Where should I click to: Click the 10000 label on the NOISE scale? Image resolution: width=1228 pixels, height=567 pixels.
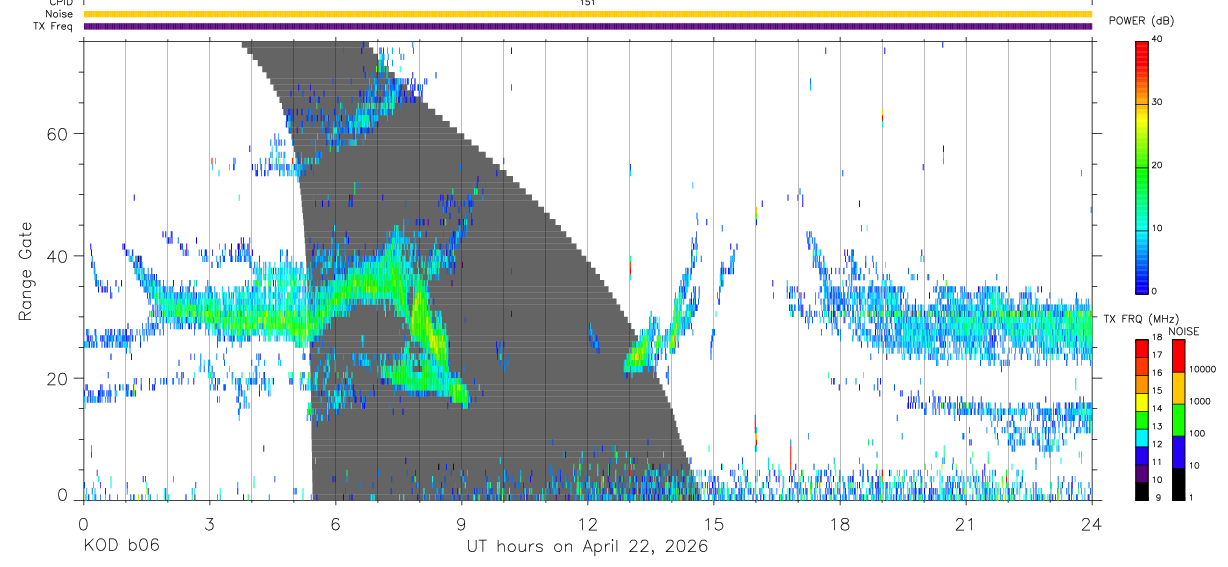click(x=1201, y=370)
